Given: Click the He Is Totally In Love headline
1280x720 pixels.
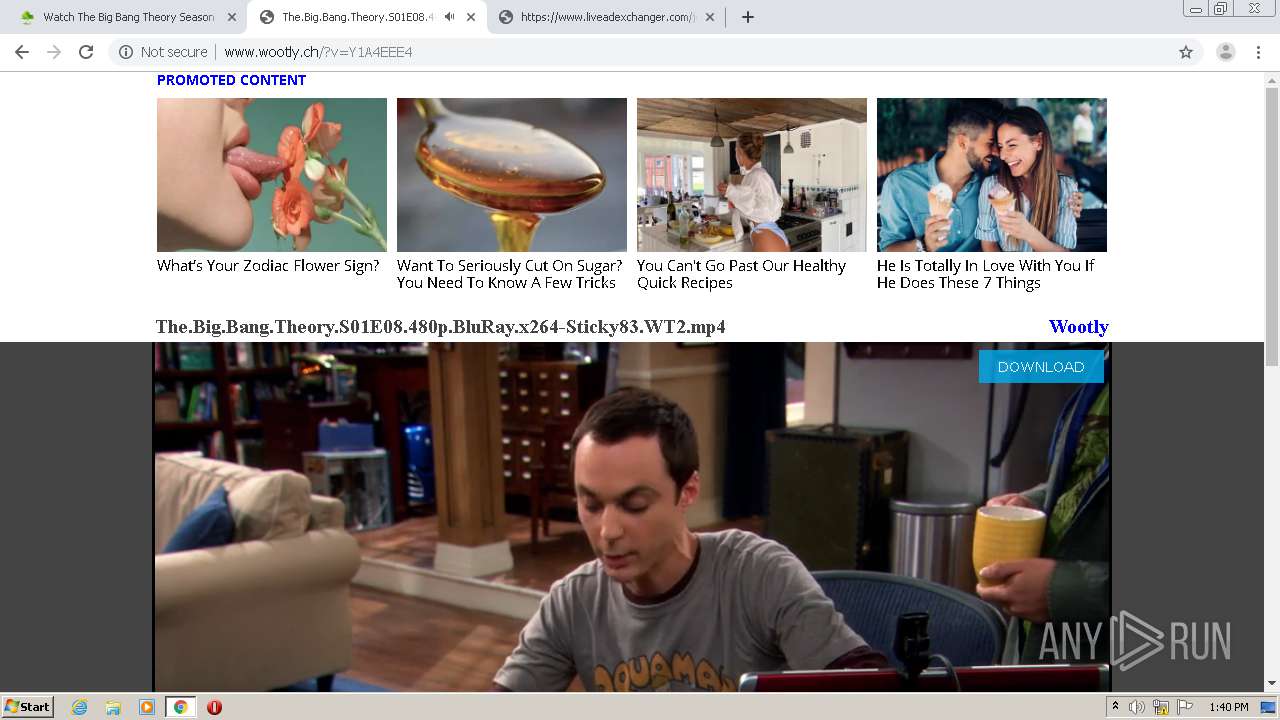Looking at the screenshot, I should (985, 274).
